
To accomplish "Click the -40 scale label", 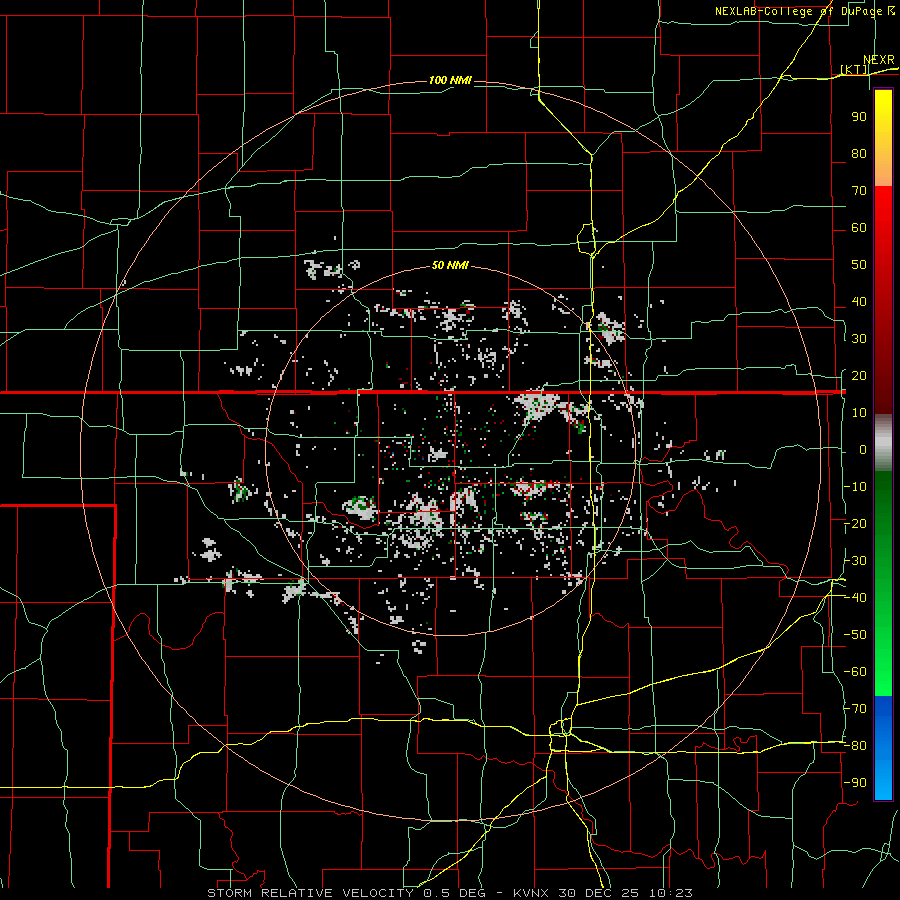I will pyautogui.click(x=855, y=598).
